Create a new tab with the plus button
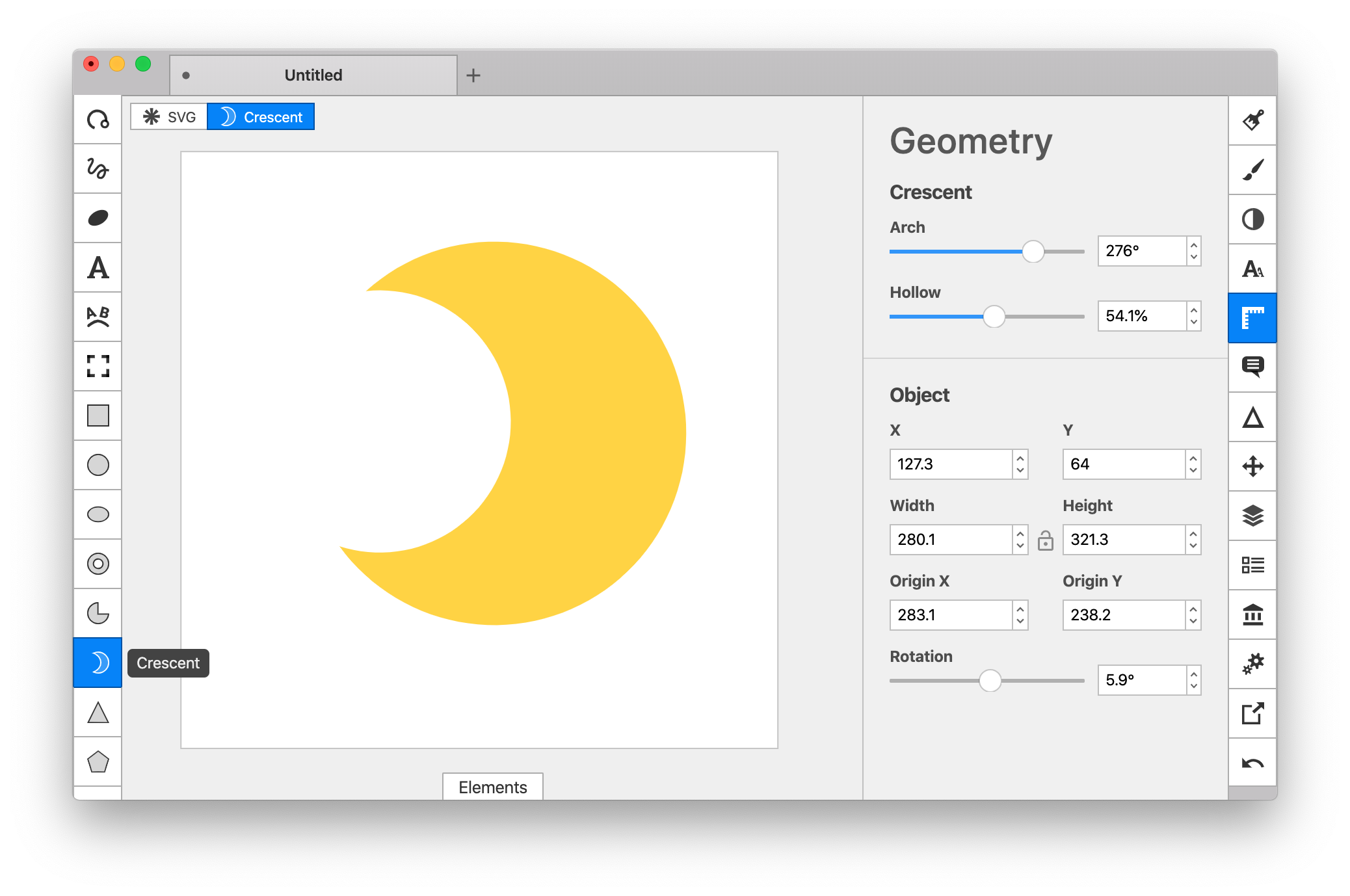The image size is (1350, 896). point(474,75)
